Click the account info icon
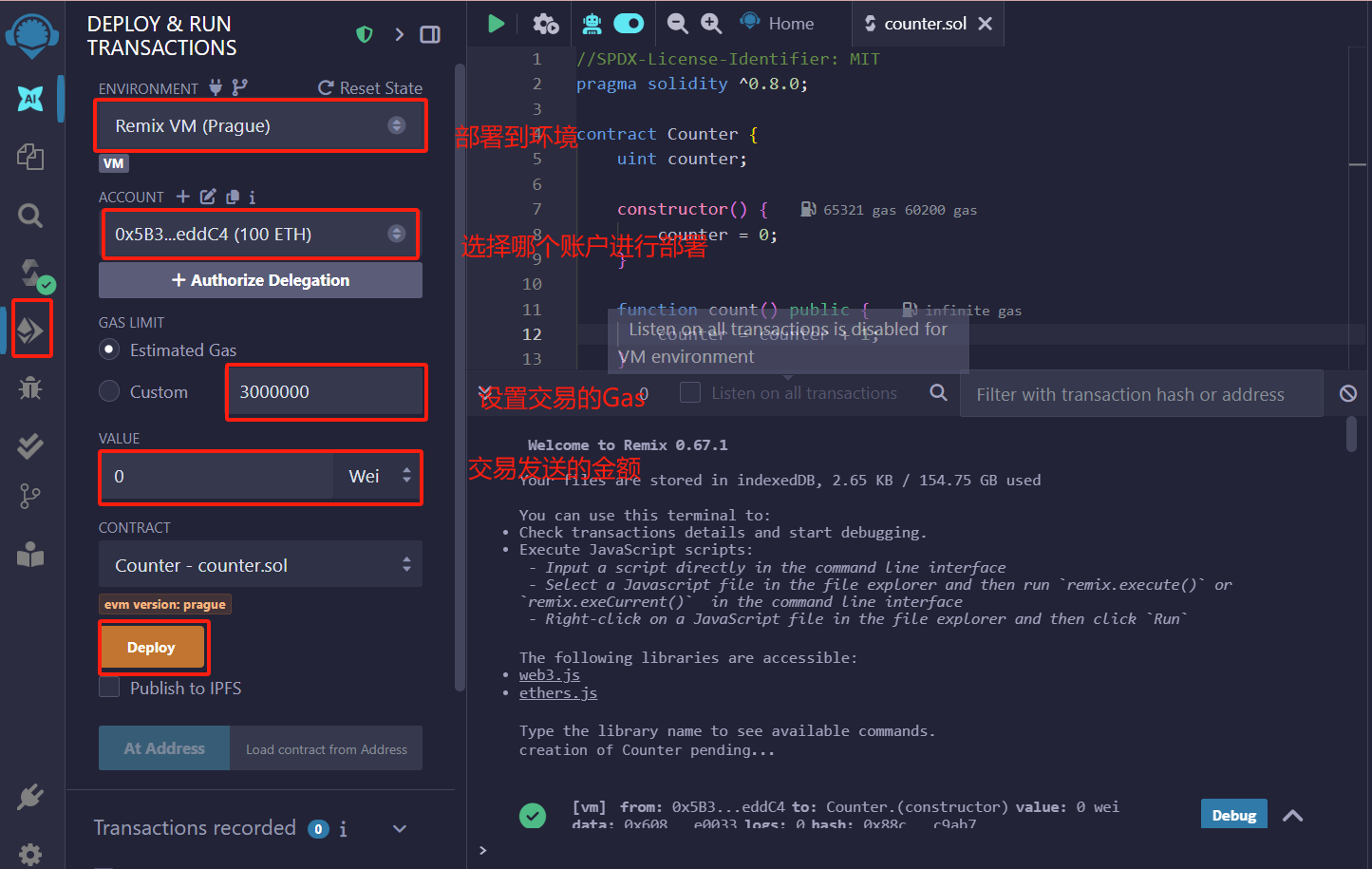 (x=252, y=197)
